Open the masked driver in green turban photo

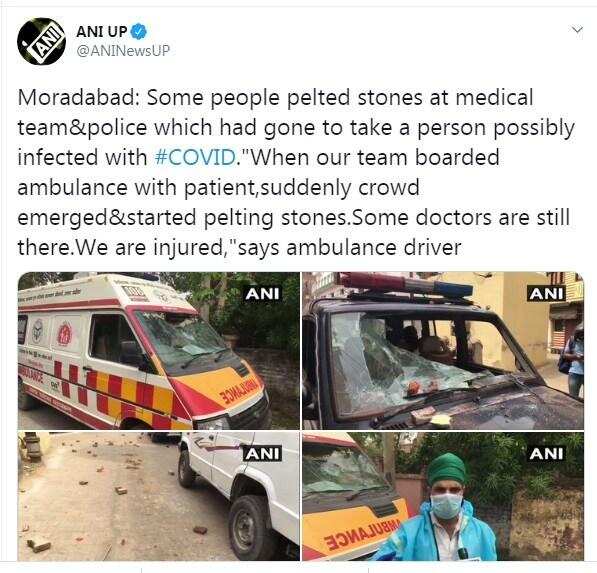[x=443, y=496]
